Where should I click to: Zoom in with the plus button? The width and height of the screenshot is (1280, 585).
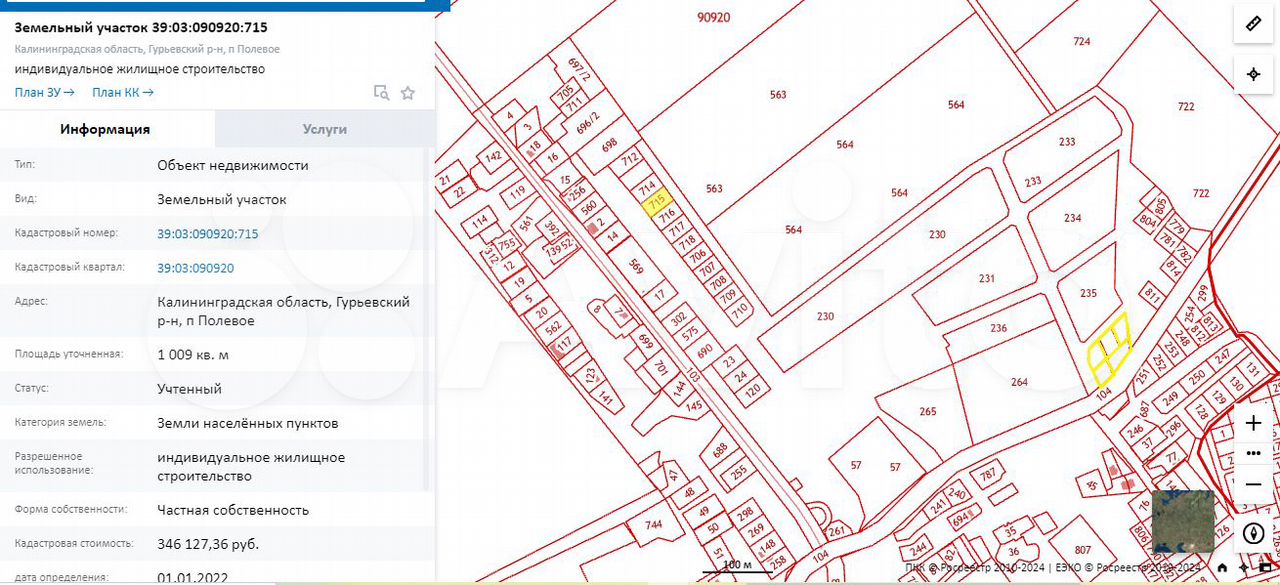point(1253,423)
